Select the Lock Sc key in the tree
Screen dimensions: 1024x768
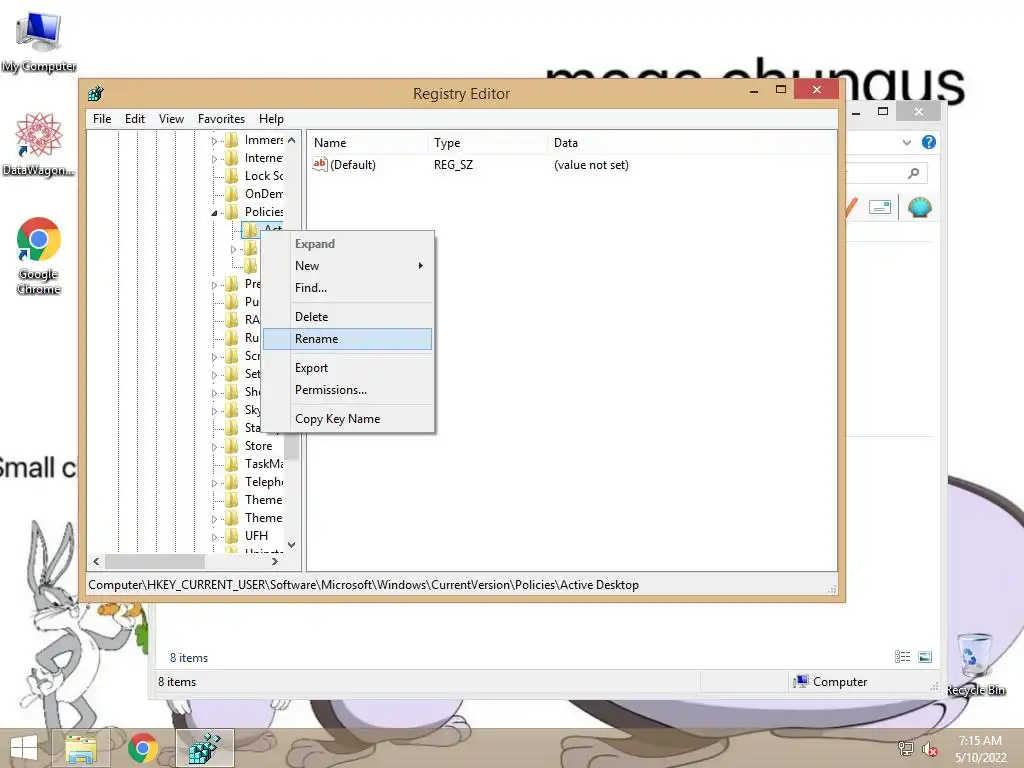tap(264, 176)
